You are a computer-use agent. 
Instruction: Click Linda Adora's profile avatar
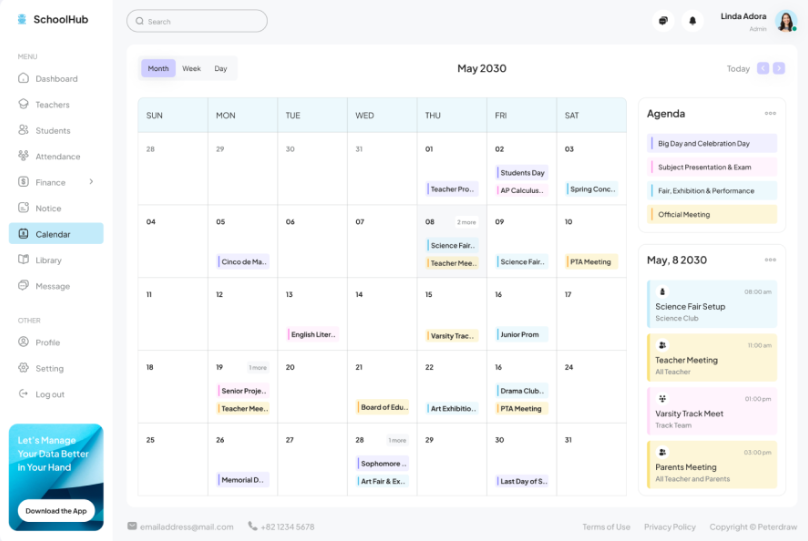786,21
